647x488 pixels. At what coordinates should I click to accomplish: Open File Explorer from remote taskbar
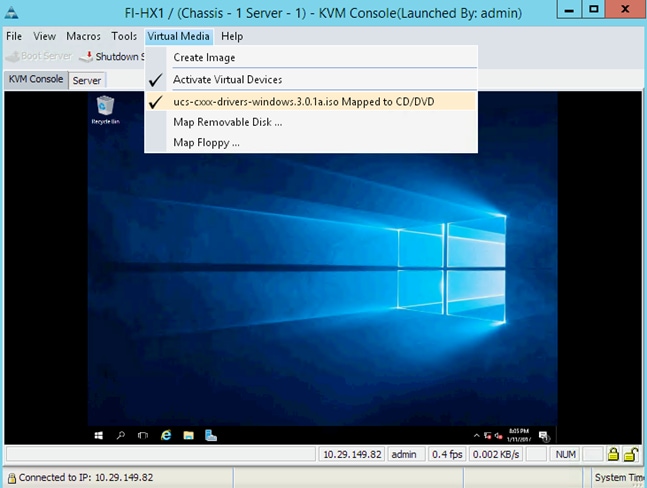189,436
